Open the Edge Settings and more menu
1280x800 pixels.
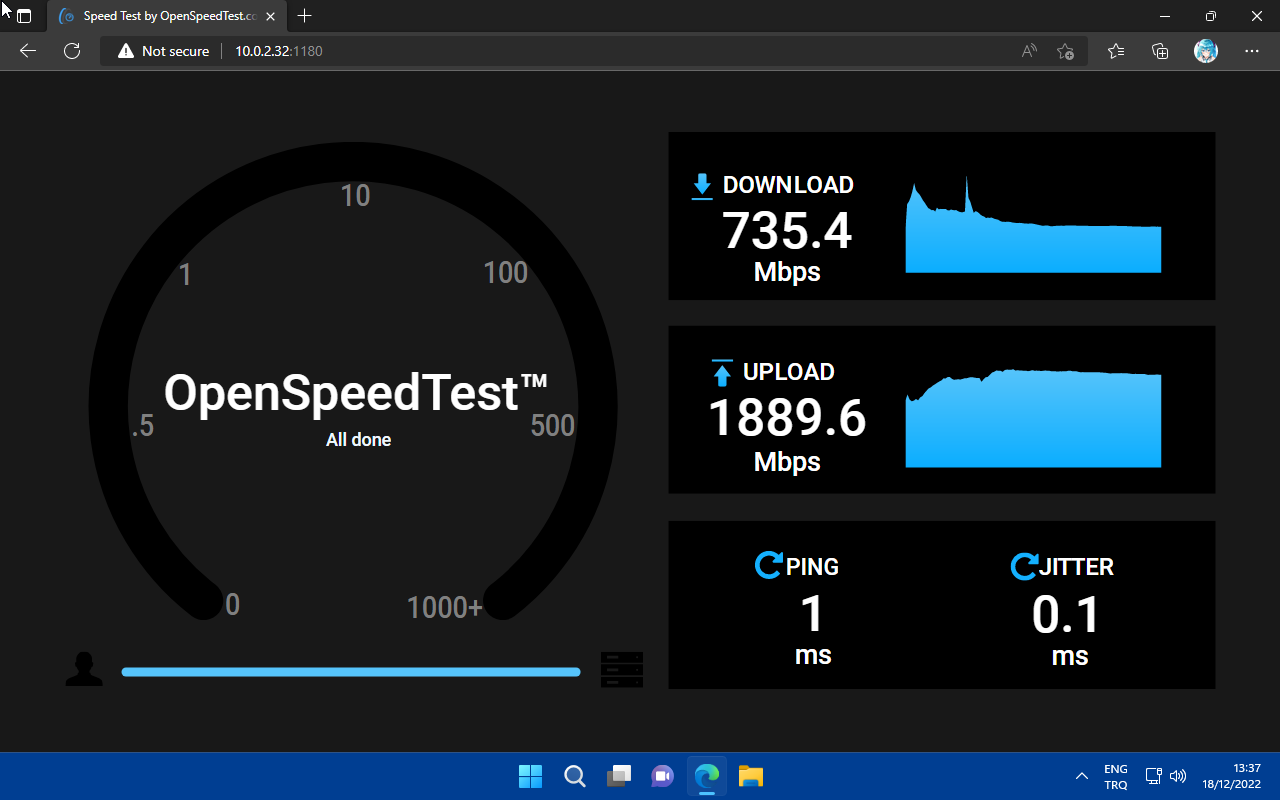coord(1252,51)
